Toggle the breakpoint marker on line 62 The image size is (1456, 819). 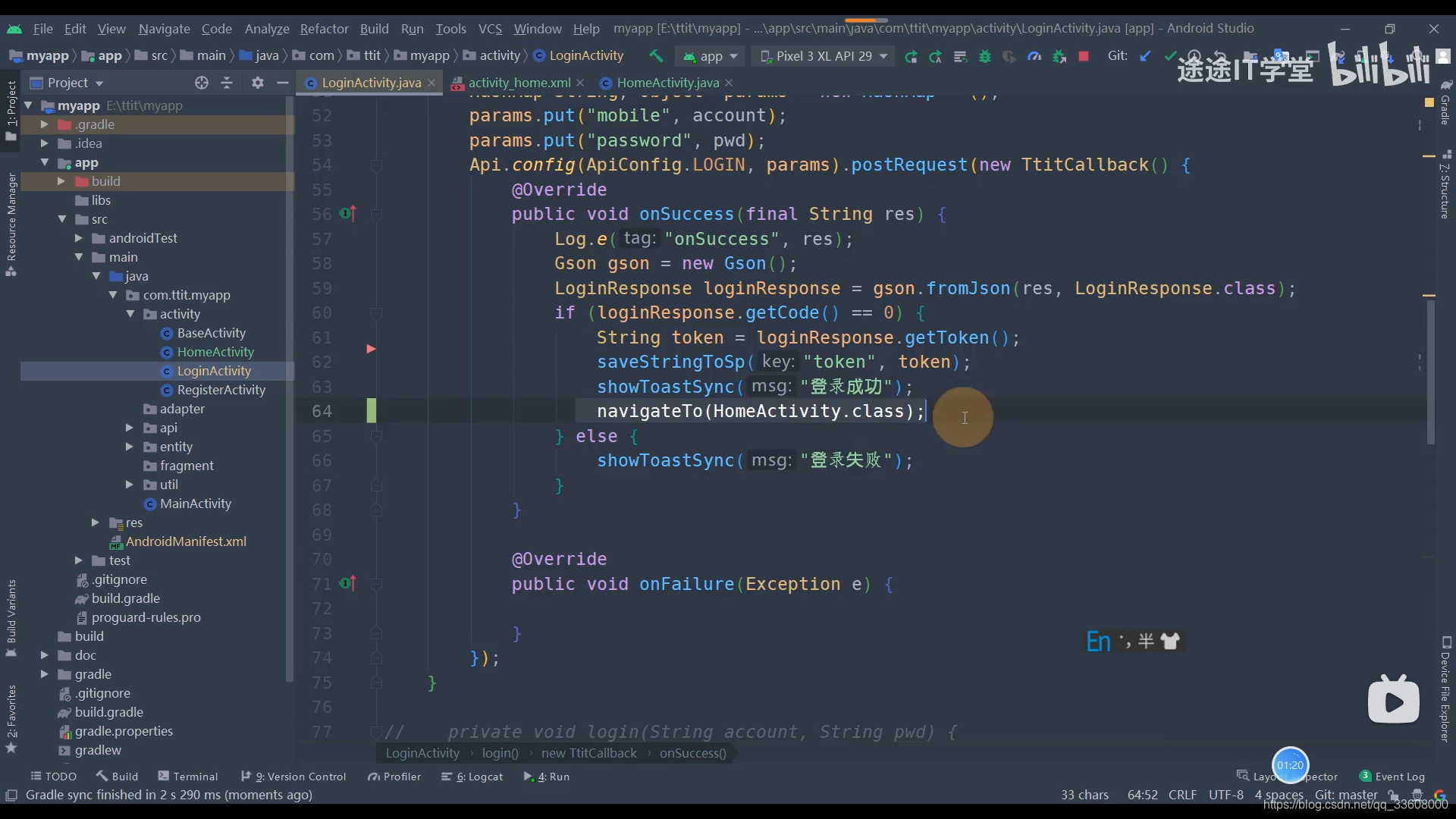371,349
